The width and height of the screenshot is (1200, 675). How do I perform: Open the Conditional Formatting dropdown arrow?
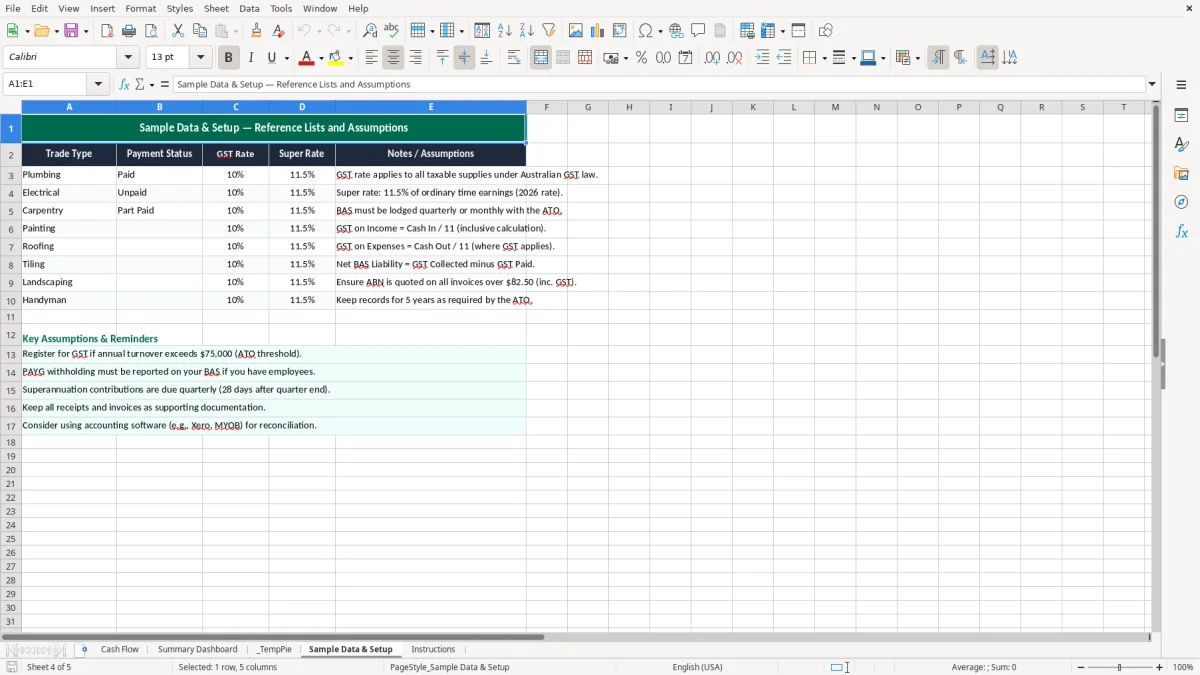click(917, 58)
